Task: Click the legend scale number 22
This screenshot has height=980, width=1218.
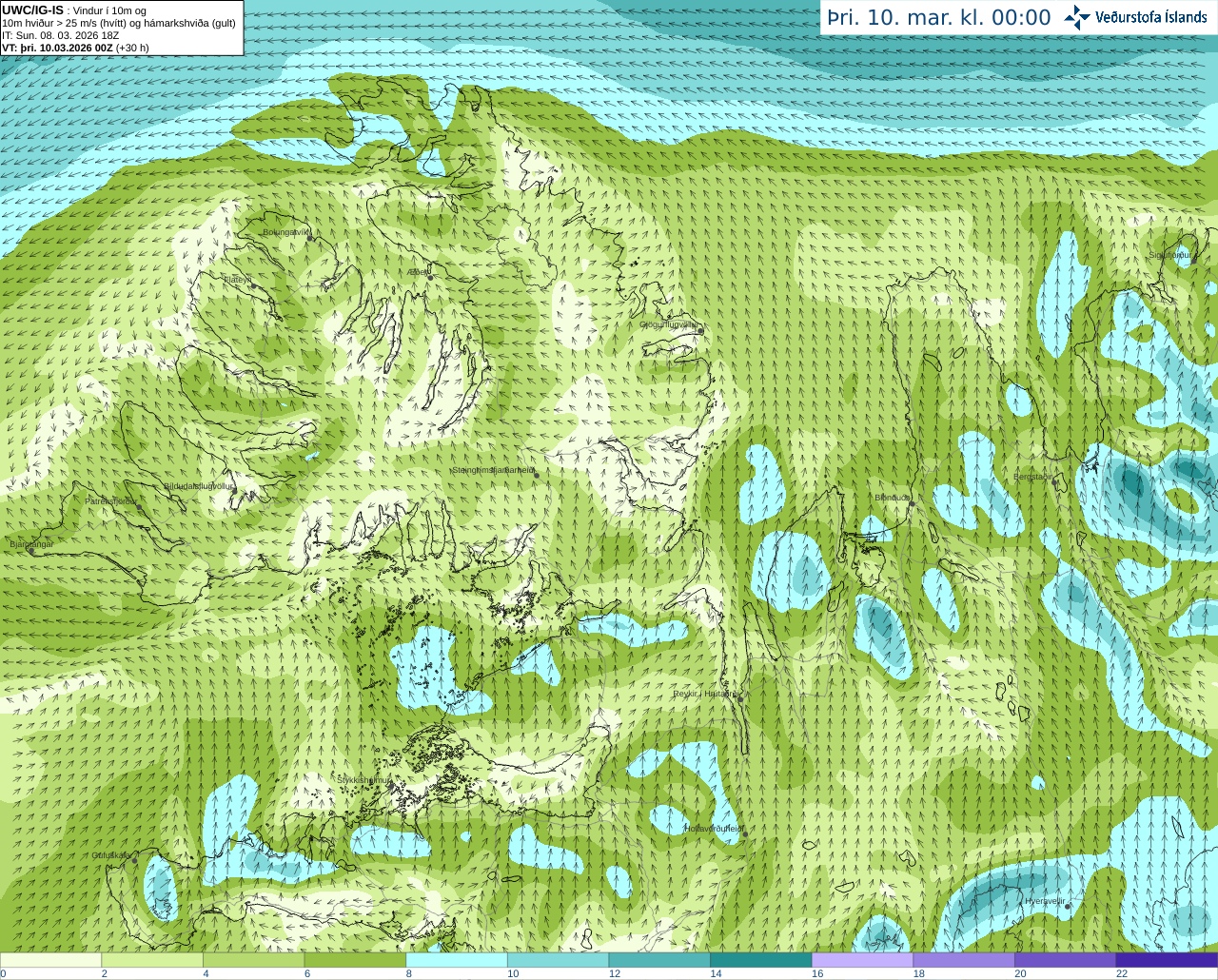Action: 1122,973
